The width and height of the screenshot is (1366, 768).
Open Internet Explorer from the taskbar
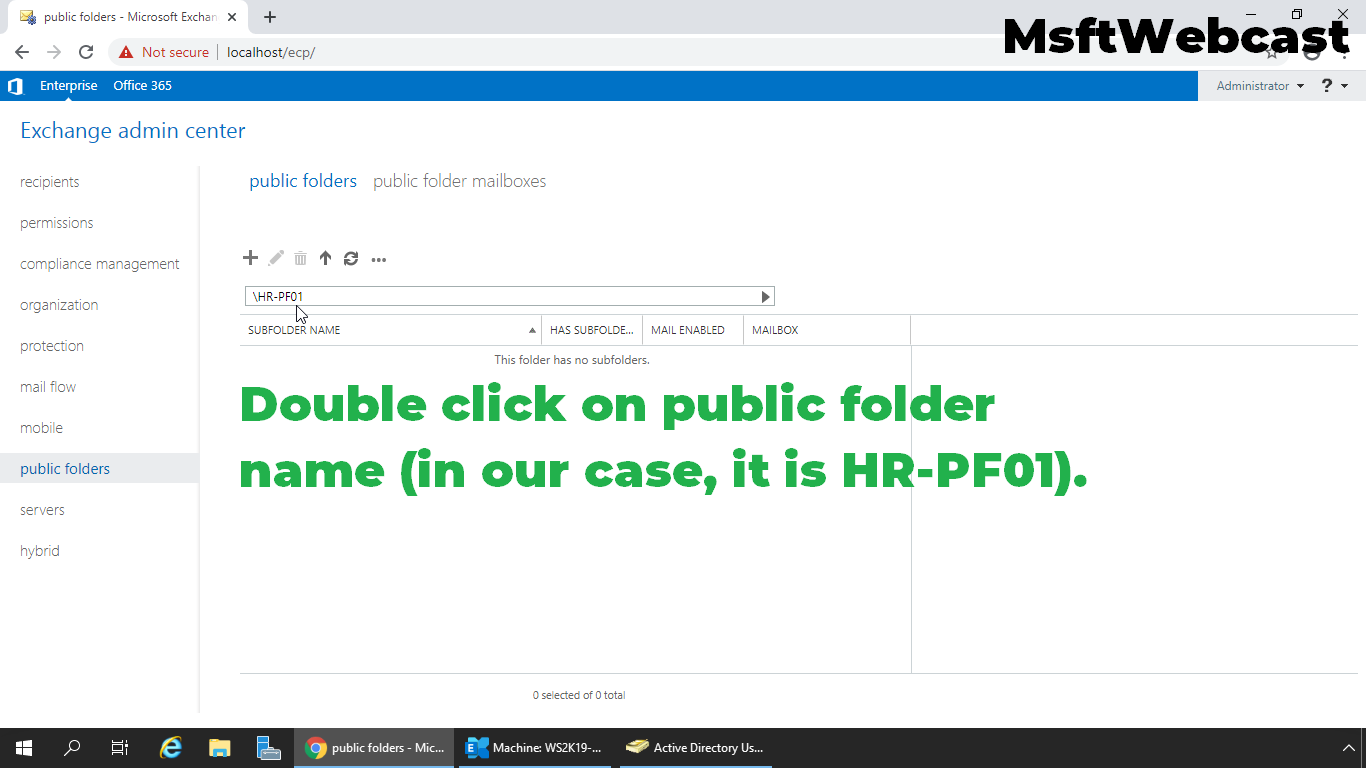(170, 747)
